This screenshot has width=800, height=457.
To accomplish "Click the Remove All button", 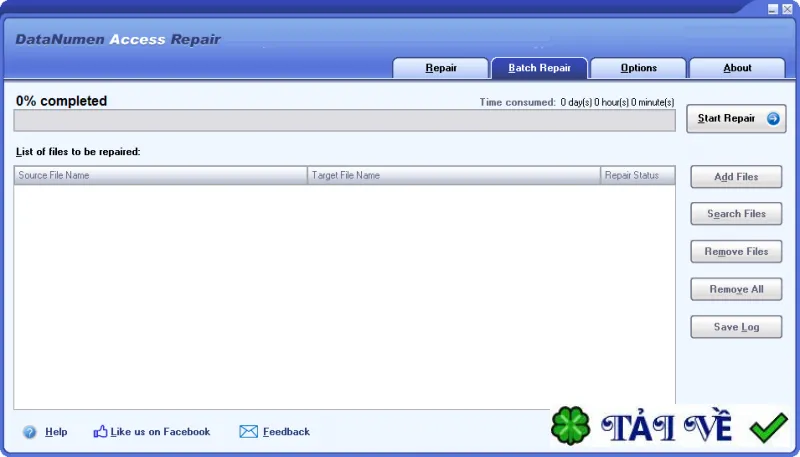I will (736, 289).
